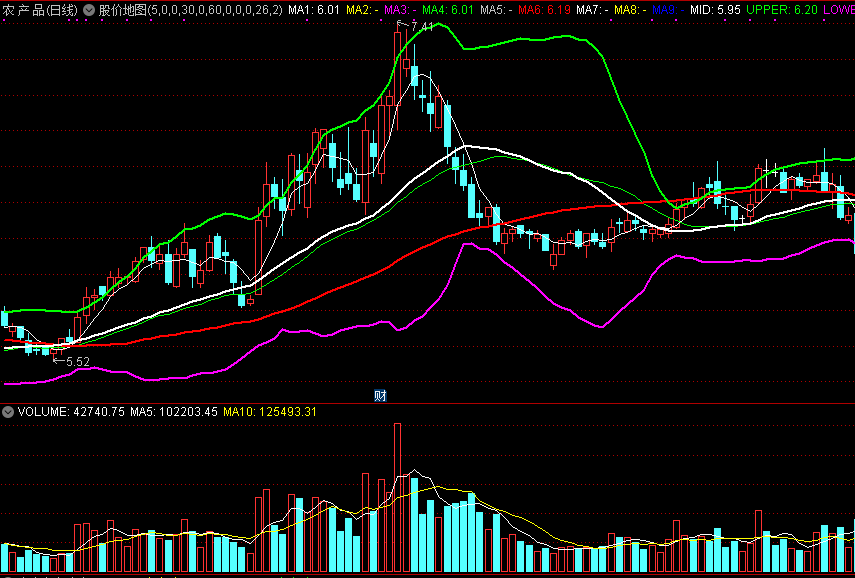The image size is (855, 578).
Task: Click the 7.41 high price annotation
Action: (422, 27)
